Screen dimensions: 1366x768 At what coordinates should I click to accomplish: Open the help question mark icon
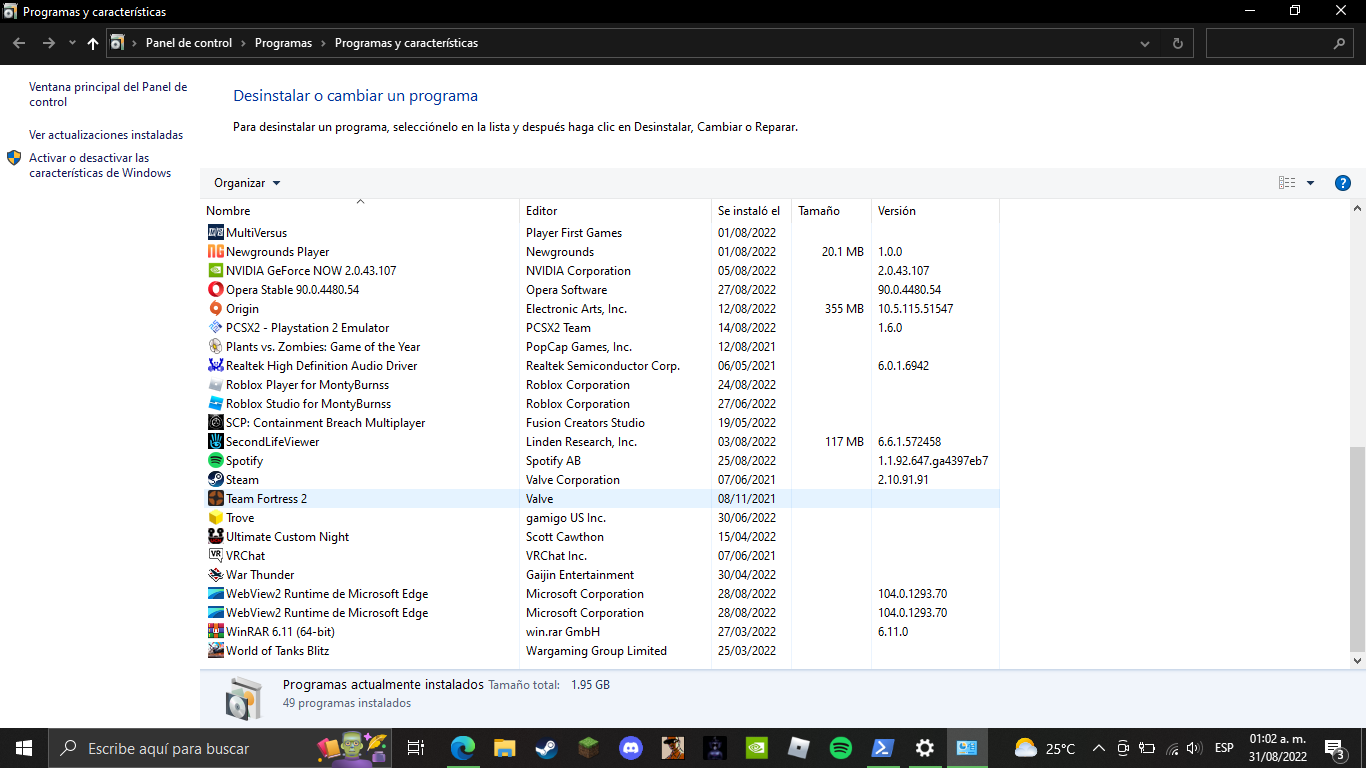coord(1343,183)
